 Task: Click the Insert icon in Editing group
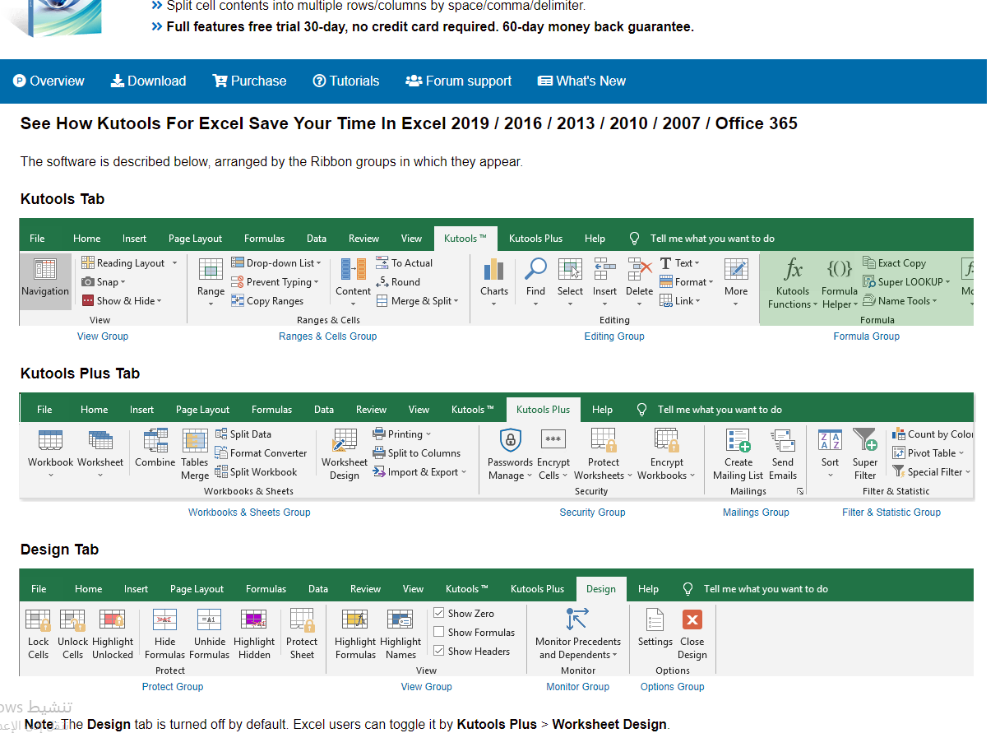point(604,269)
